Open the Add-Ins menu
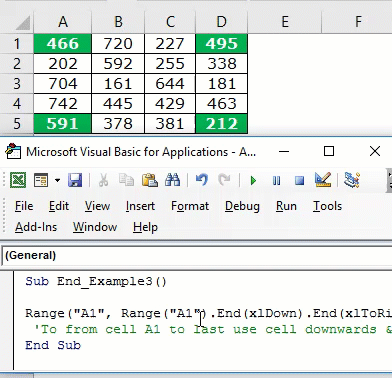This screenshot has width=392, height=378. pos(36,227)
